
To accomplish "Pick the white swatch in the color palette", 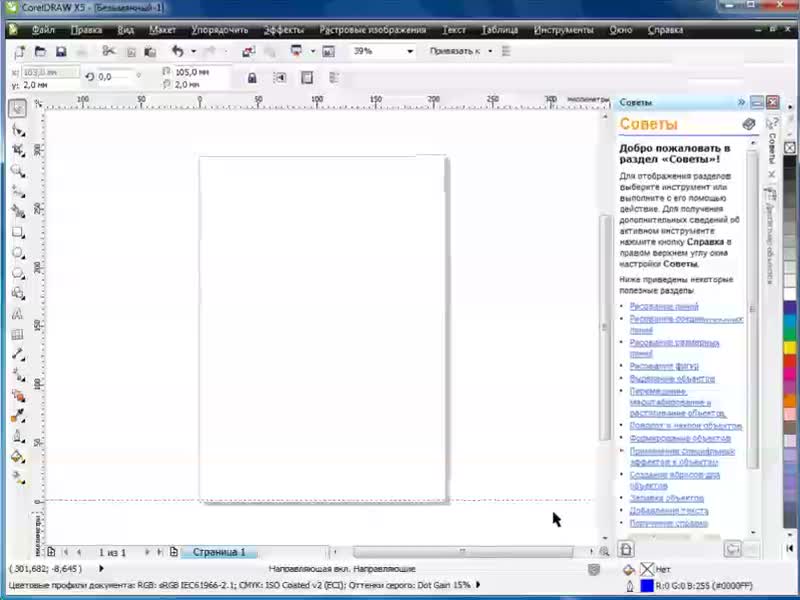I will (x=790, y=294).
